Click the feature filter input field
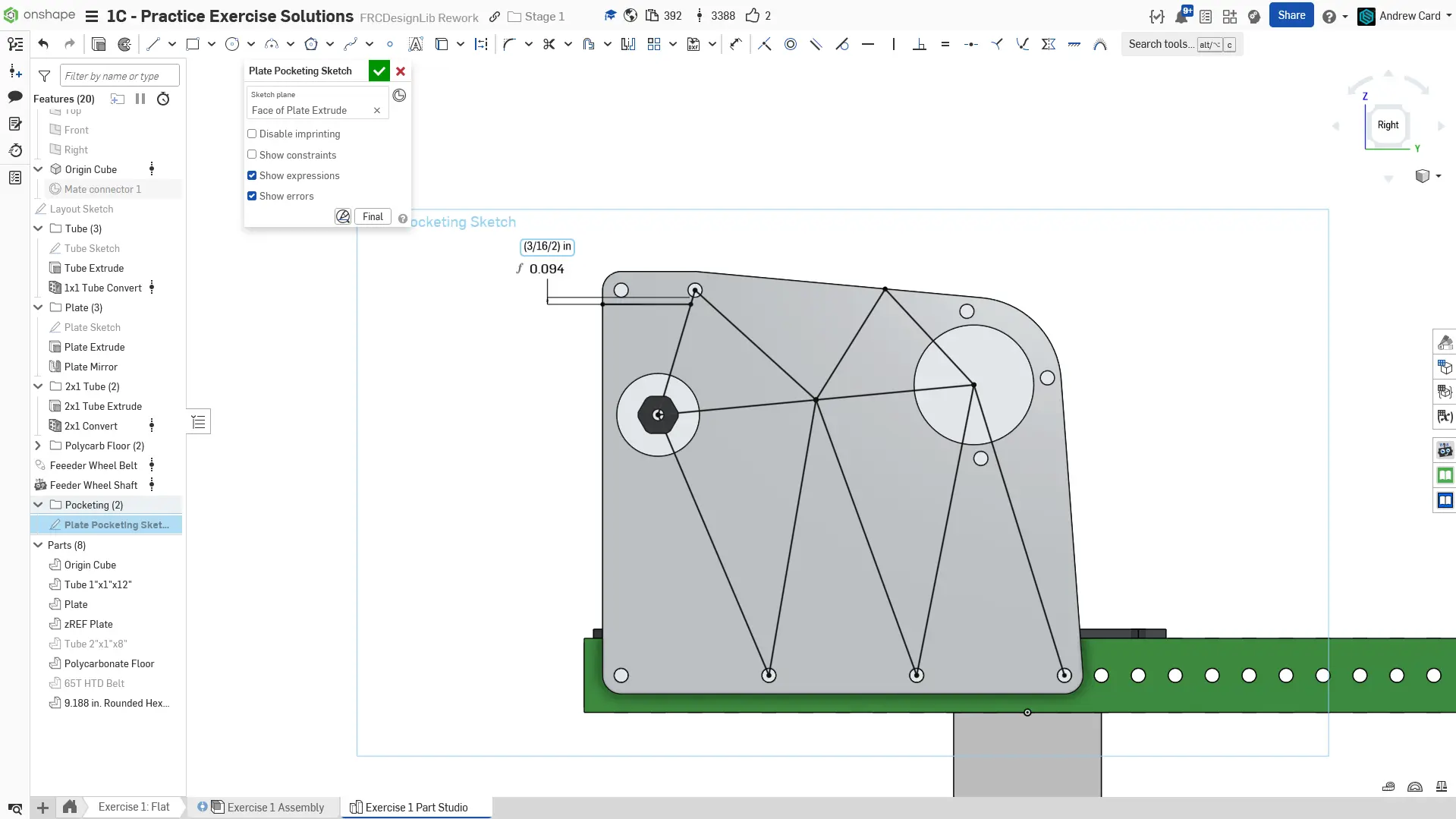The height and width of the screenshot is (819, 1456). click(119, 76)
